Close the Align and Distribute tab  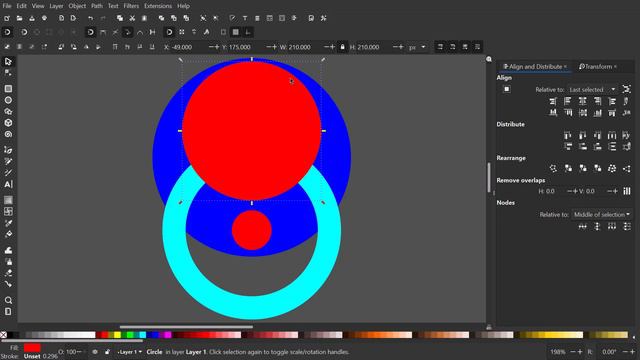[565, 67]
